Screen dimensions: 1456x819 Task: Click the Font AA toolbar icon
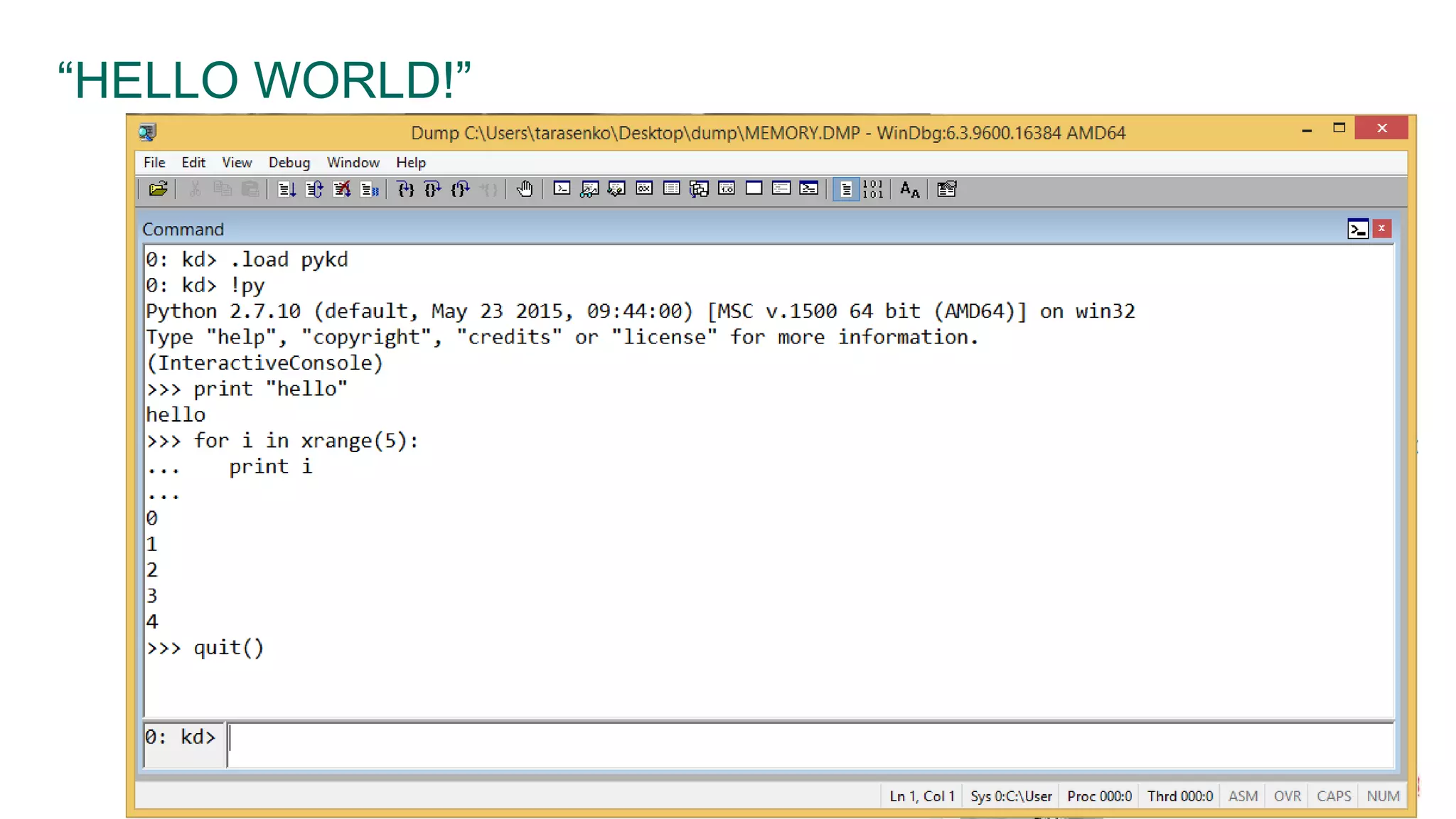(x=909, y=189)
